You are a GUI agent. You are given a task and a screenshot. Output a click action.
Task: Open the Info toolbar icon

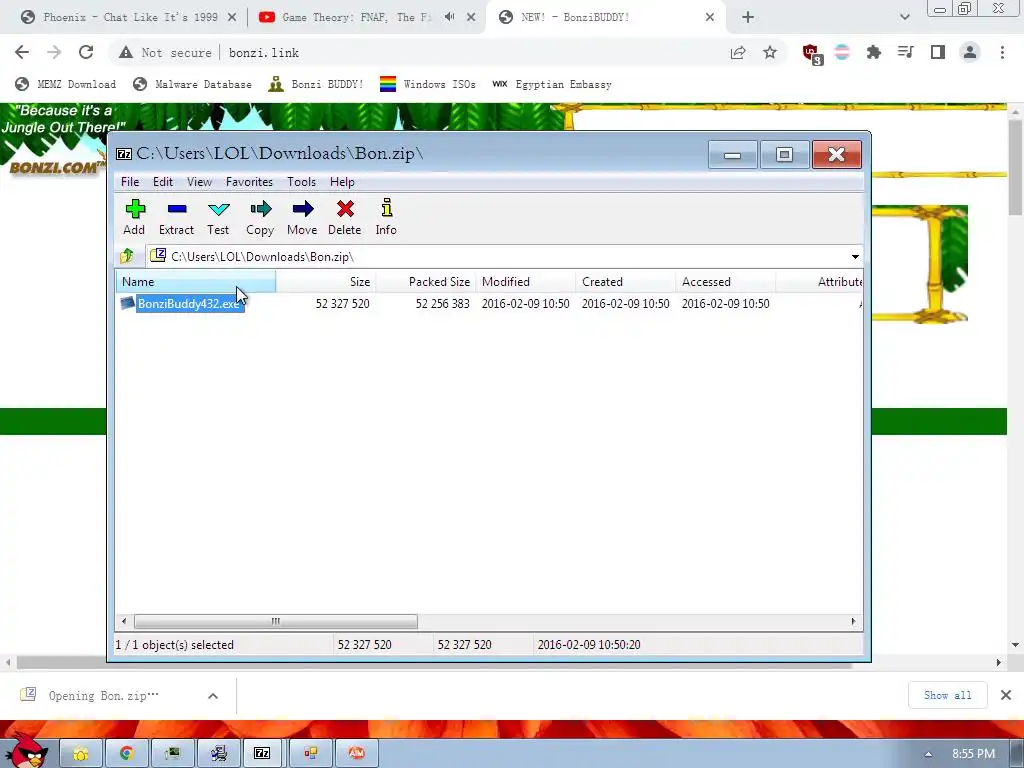coord(386,217)
